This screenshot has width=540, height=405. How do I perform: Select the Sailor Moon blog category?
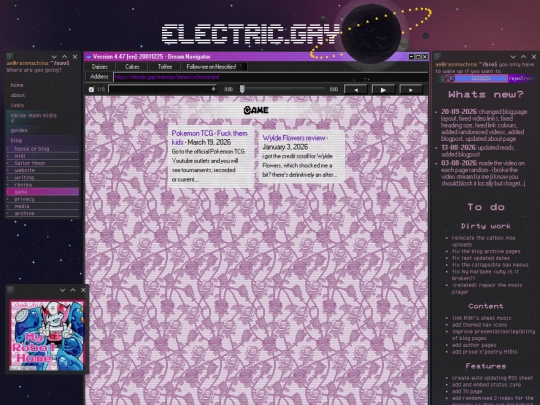click(x=42, y=163)
